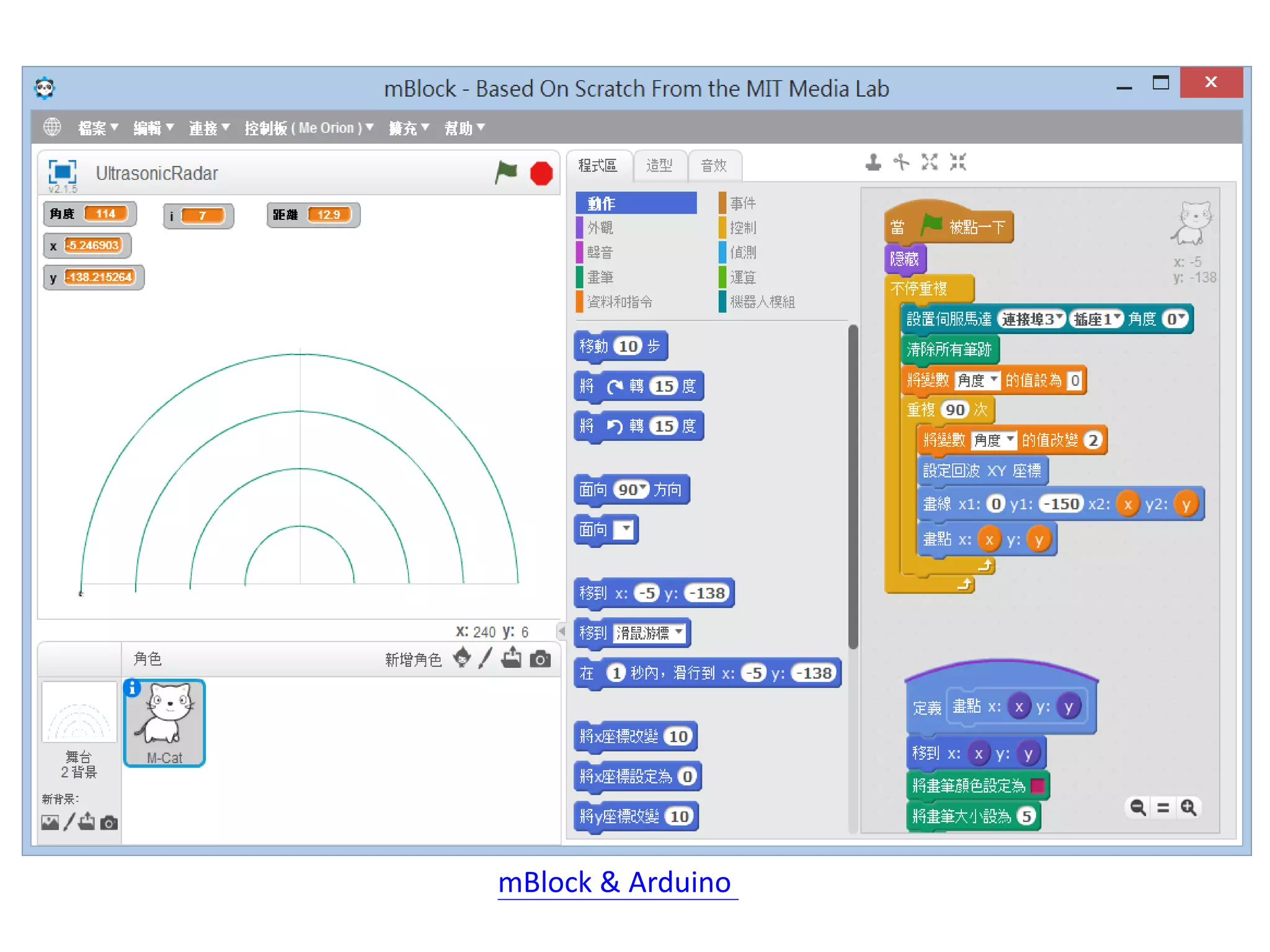Click the mBlock panda app icon
Image resolution: width=1270 pixels, height=952 pixels.
pyautogui.click(x=45, y=88)
